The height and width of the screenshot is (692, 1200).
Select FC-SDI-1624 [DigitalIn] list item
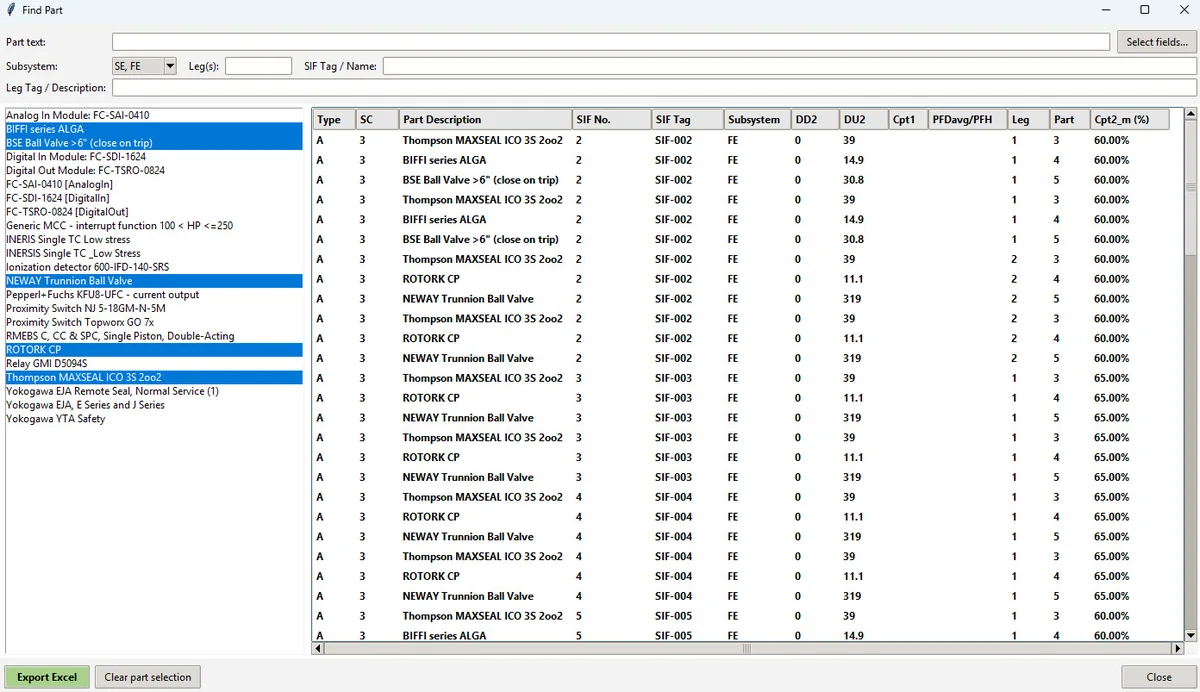coord(153,198)
